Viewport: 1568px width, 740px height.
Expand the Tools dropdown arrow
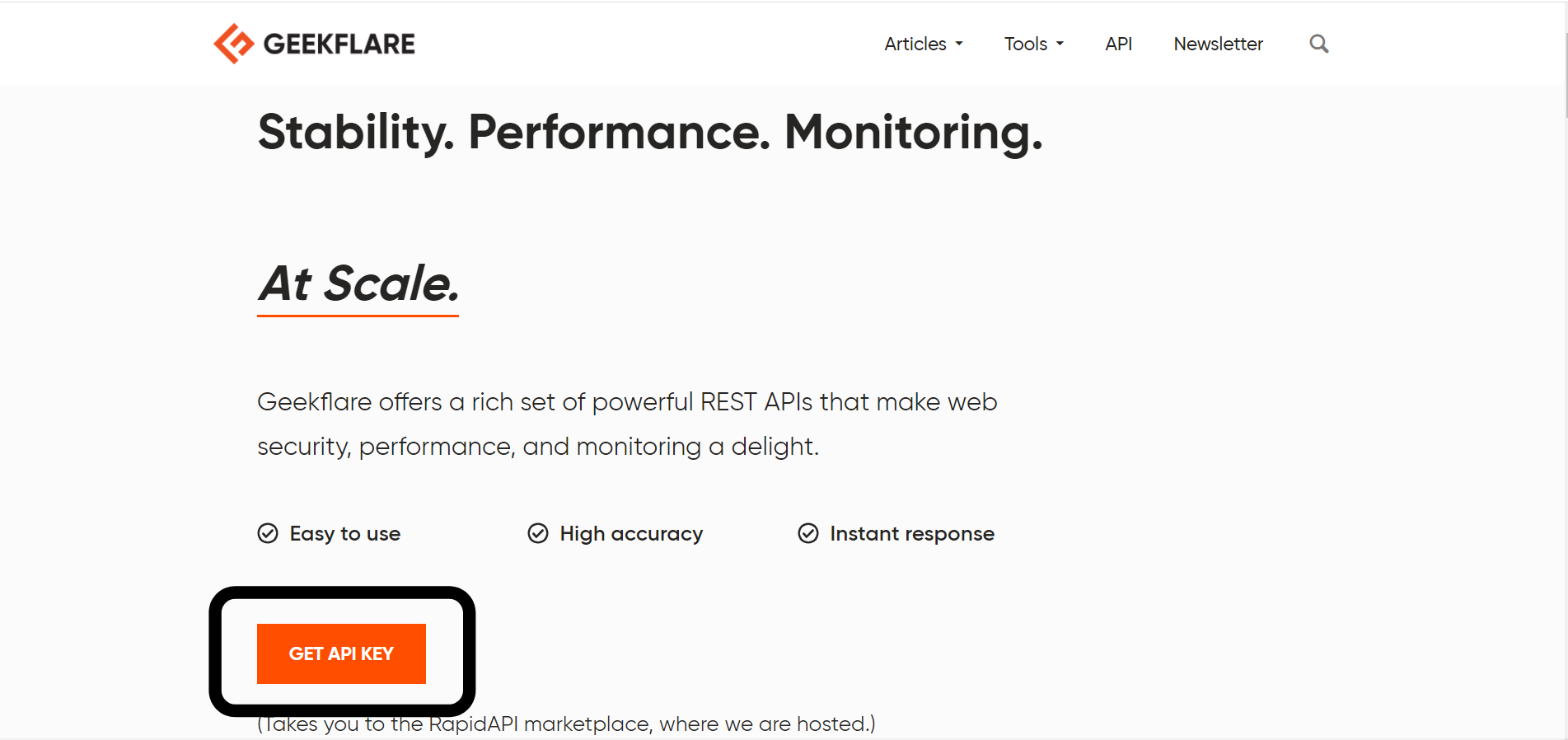(1060, 44)
